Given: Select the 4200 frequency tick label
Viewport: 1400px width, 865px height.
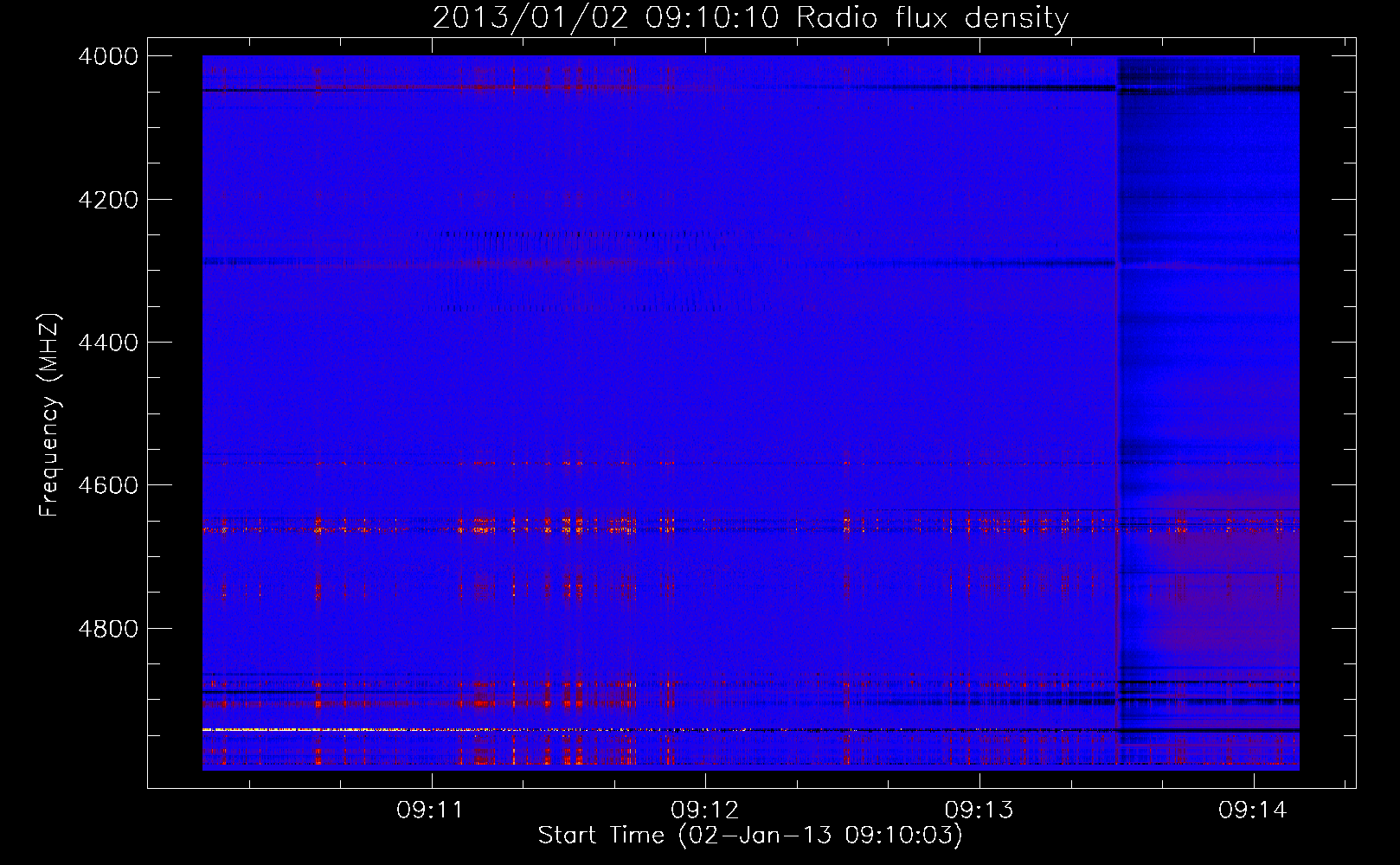Looking at the screenshot, I should click(108, 200).
